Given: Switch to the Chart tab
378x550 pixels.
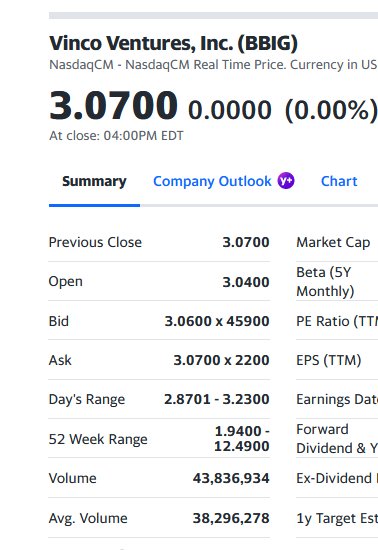Looking at the screenshot, I should tap(339, 181).
